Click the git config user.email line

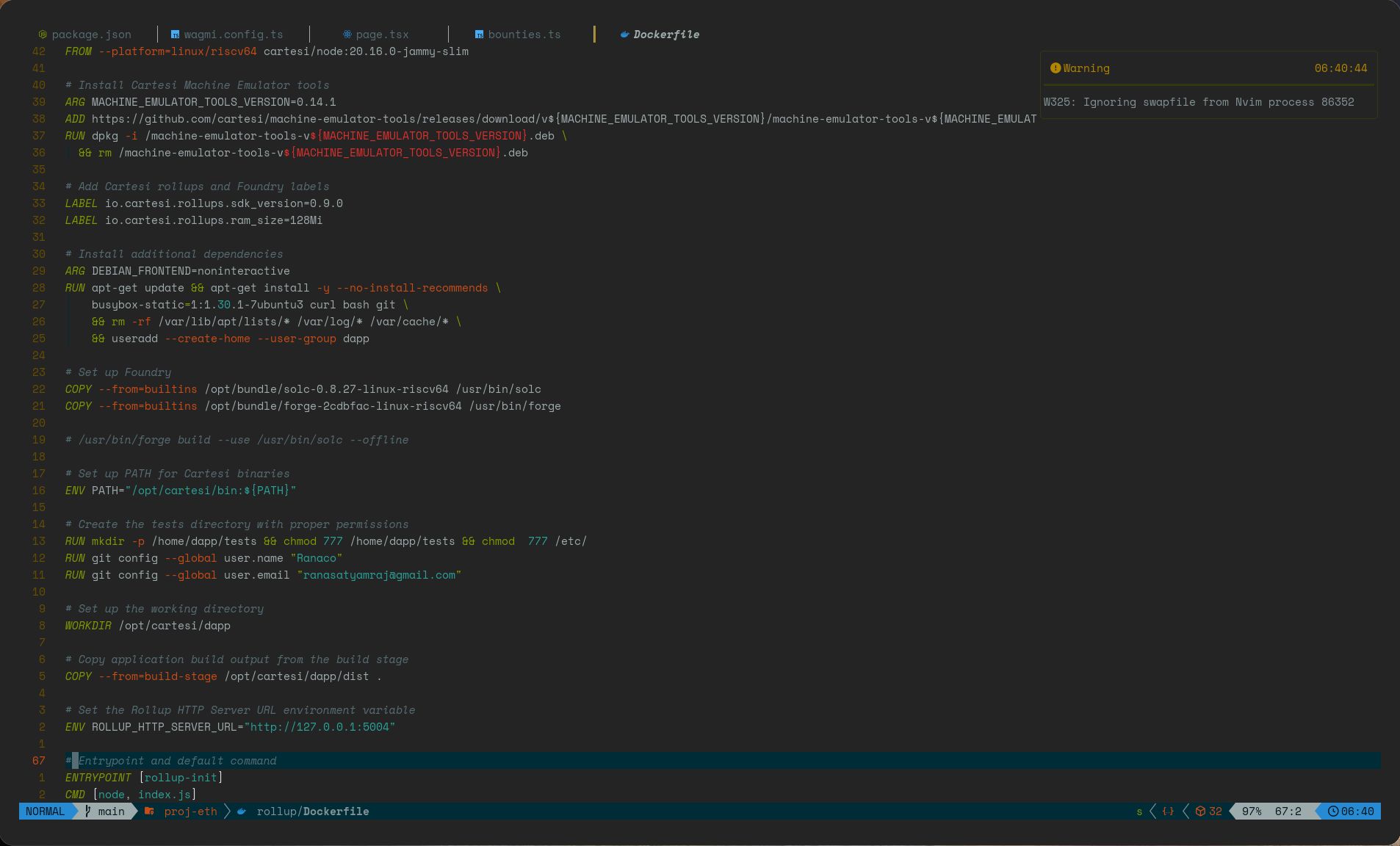[x=263, y=575]
